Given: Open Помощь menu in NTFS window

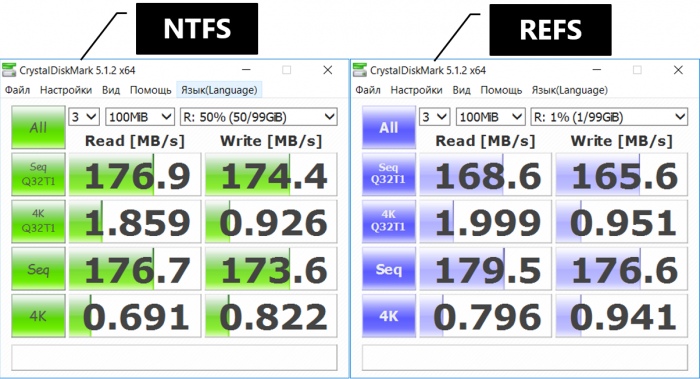Looking at the screenshot, I should [150, 90].
